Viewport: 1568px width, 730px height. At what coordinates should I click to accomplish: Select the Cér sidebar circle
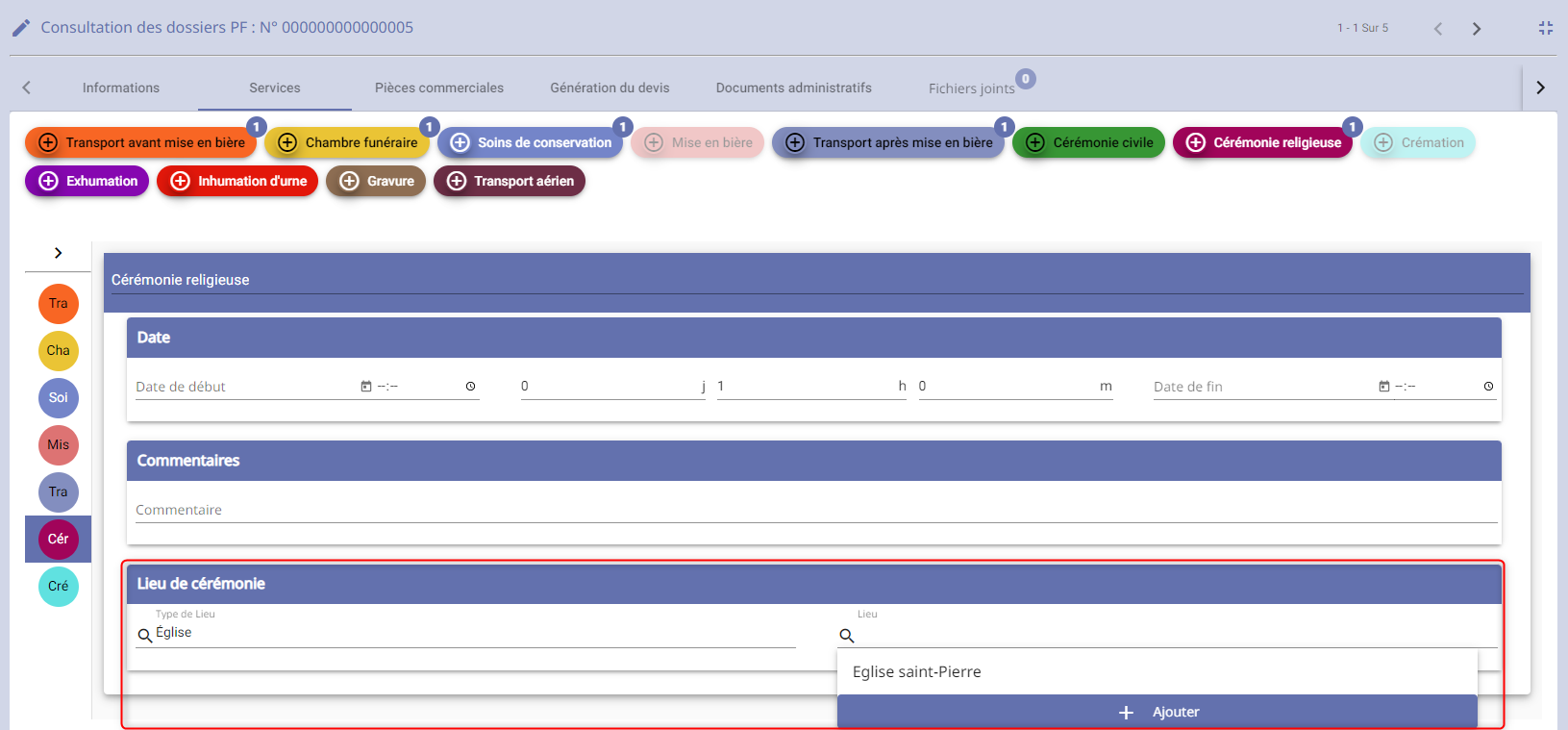59,540
